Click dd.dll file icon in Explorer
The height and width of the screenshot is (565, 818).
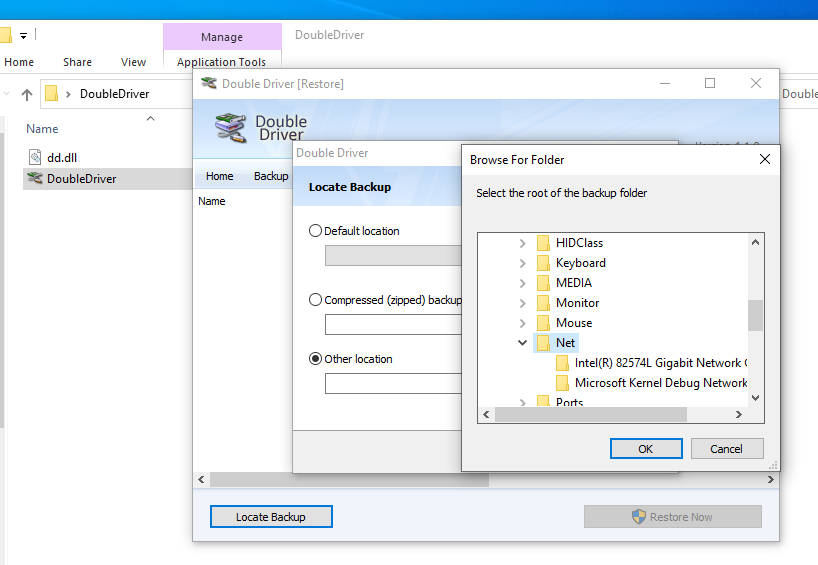click(35, 157)
